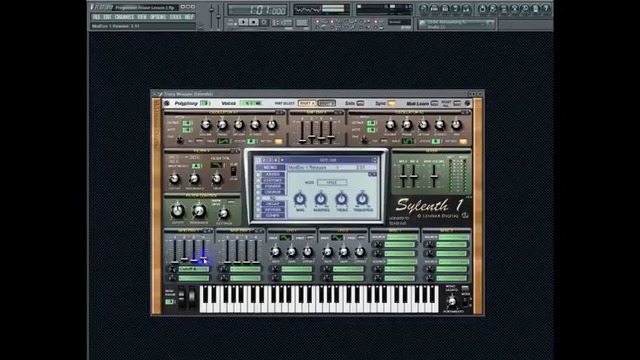Click FL Studio play button
640x360 pixels.
point(244,22)
